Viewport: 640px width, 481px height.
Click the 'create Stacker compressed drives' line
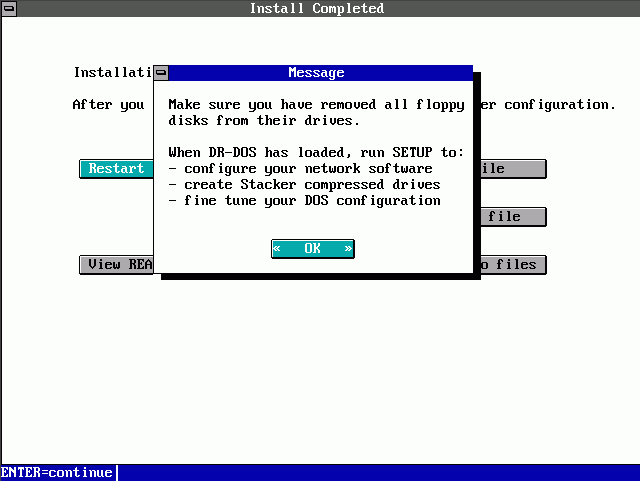[x=304, y=185]
